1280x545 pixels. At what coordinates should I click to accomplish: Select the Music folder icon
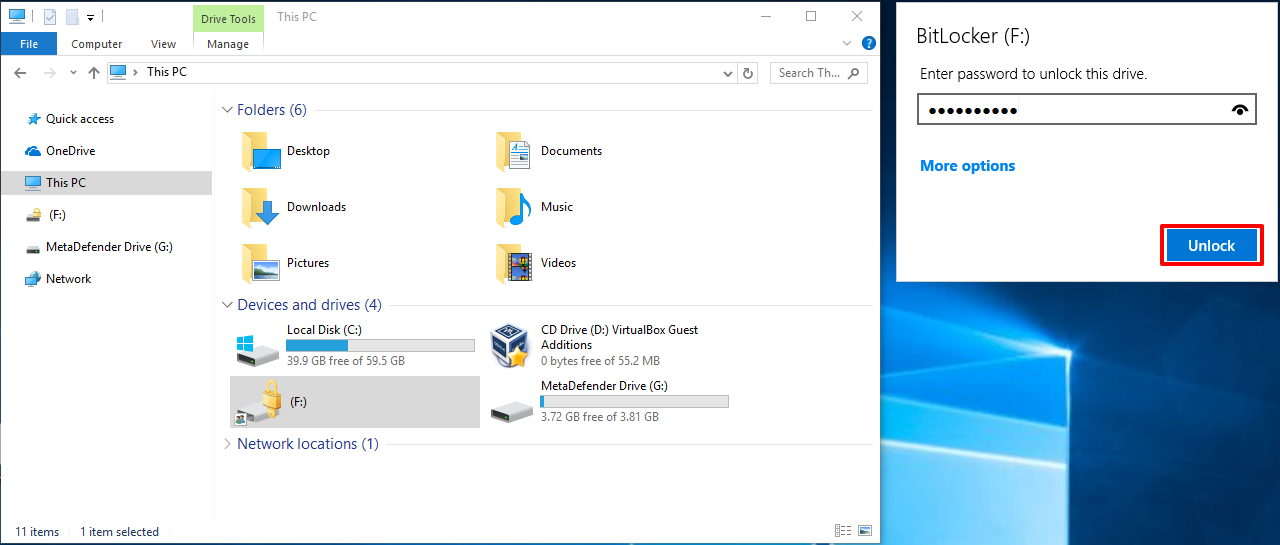coord(515,207)
